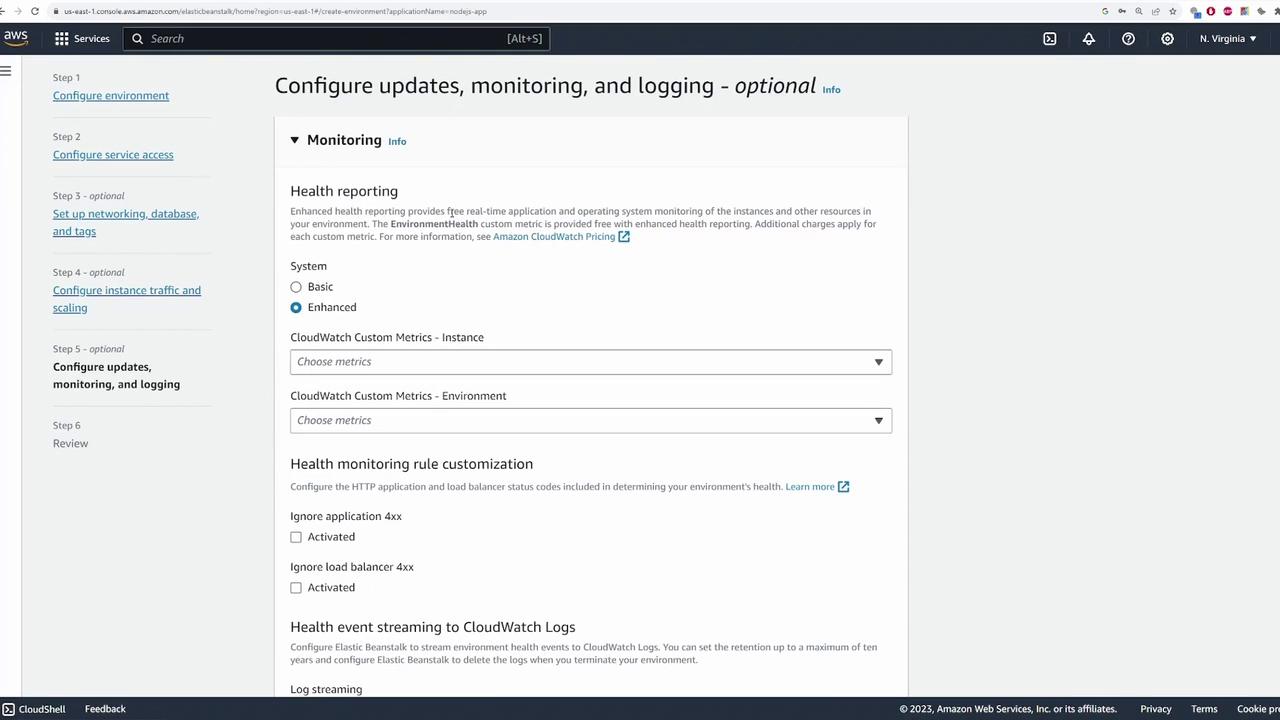Go to Step 1 Configure environment
The height and width of the screenshot is (720, 1280).
[111, 96]
